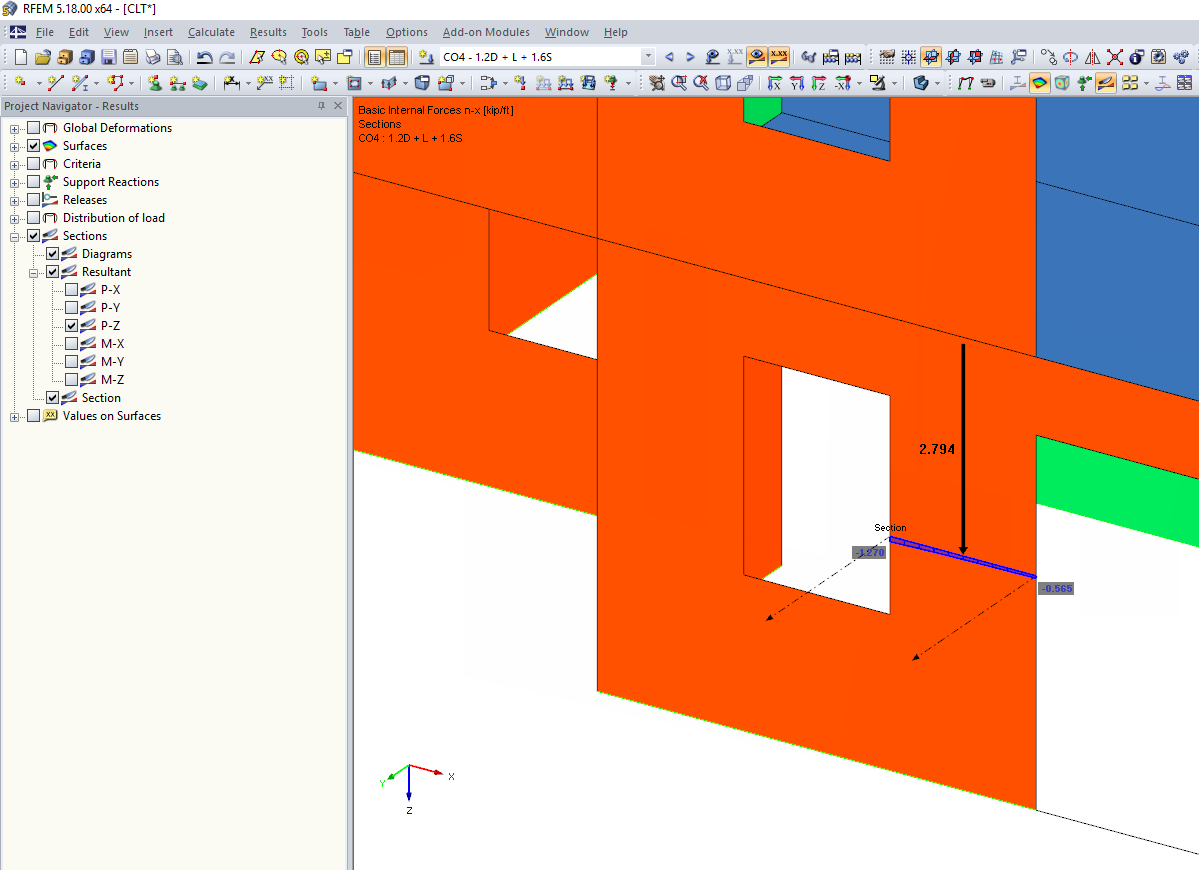Viewport: 1199px width, 870px height.
Task: Pin the Project Navigator panel
Action: click(321, 106)
